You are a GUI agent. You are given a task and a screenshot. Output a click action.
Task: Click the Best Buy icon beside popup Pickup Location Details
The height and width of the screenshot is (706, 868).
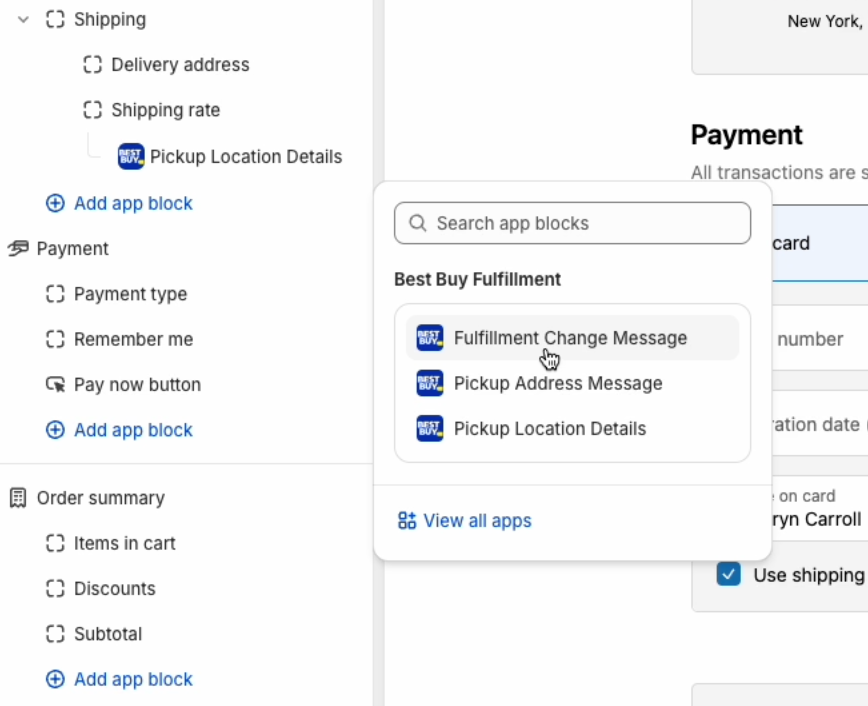tap(430, 429)
